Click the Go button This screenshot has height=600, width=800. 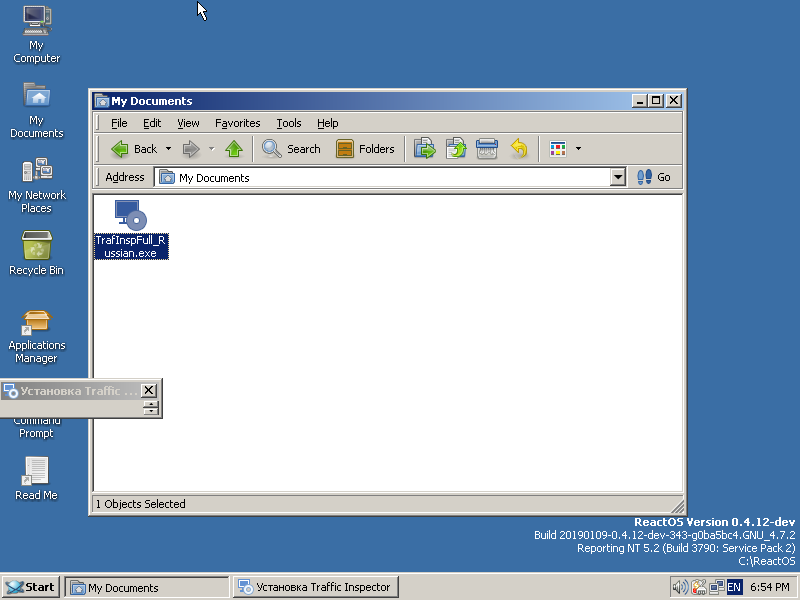(654, 178)
